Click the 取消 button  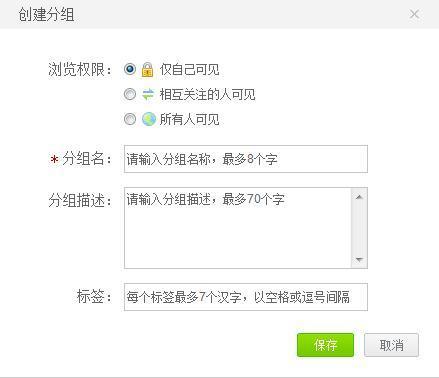point(391,345)
